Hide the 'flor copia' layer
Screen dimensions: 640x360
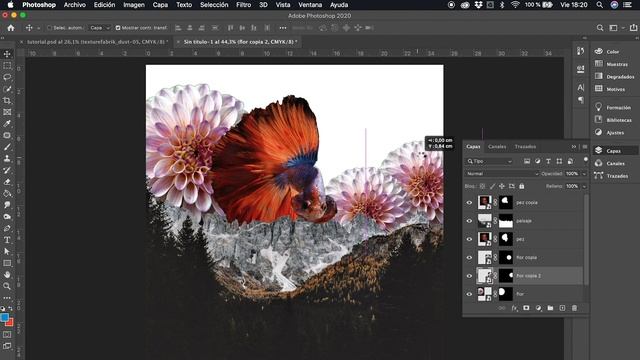click(x=469, y=258)
